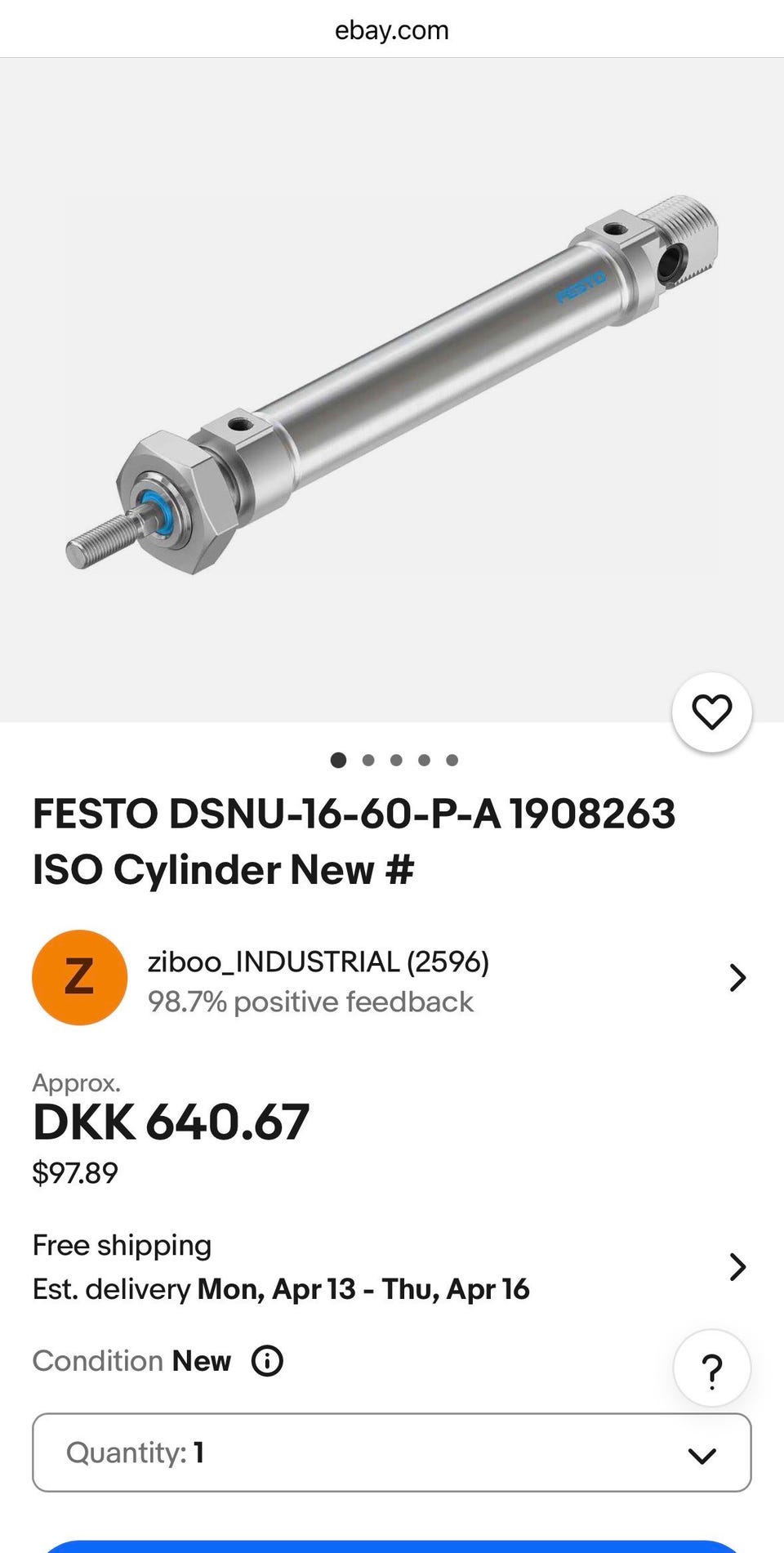Tap the orange Z seller avatar
Screen dimensions: 784x1553
(x=79, y=977)
